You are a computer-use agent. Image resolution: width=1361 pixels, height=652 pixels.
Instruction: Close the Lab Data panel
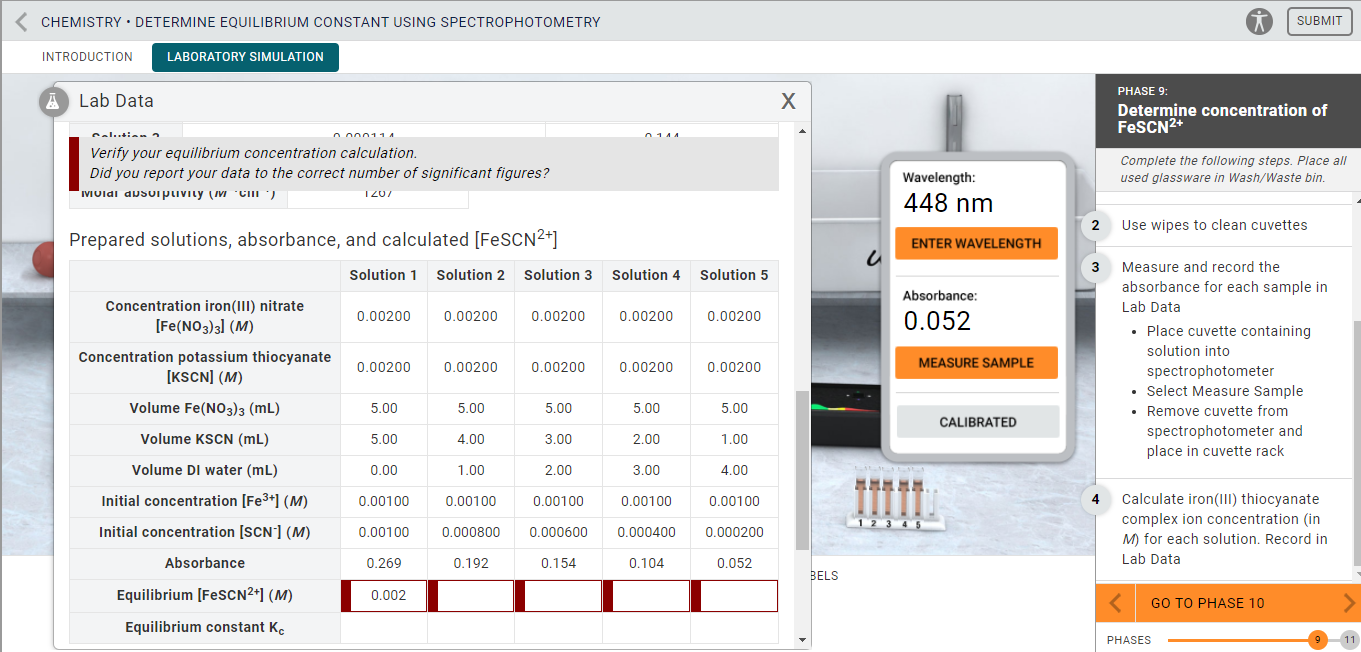pos(788,101)
